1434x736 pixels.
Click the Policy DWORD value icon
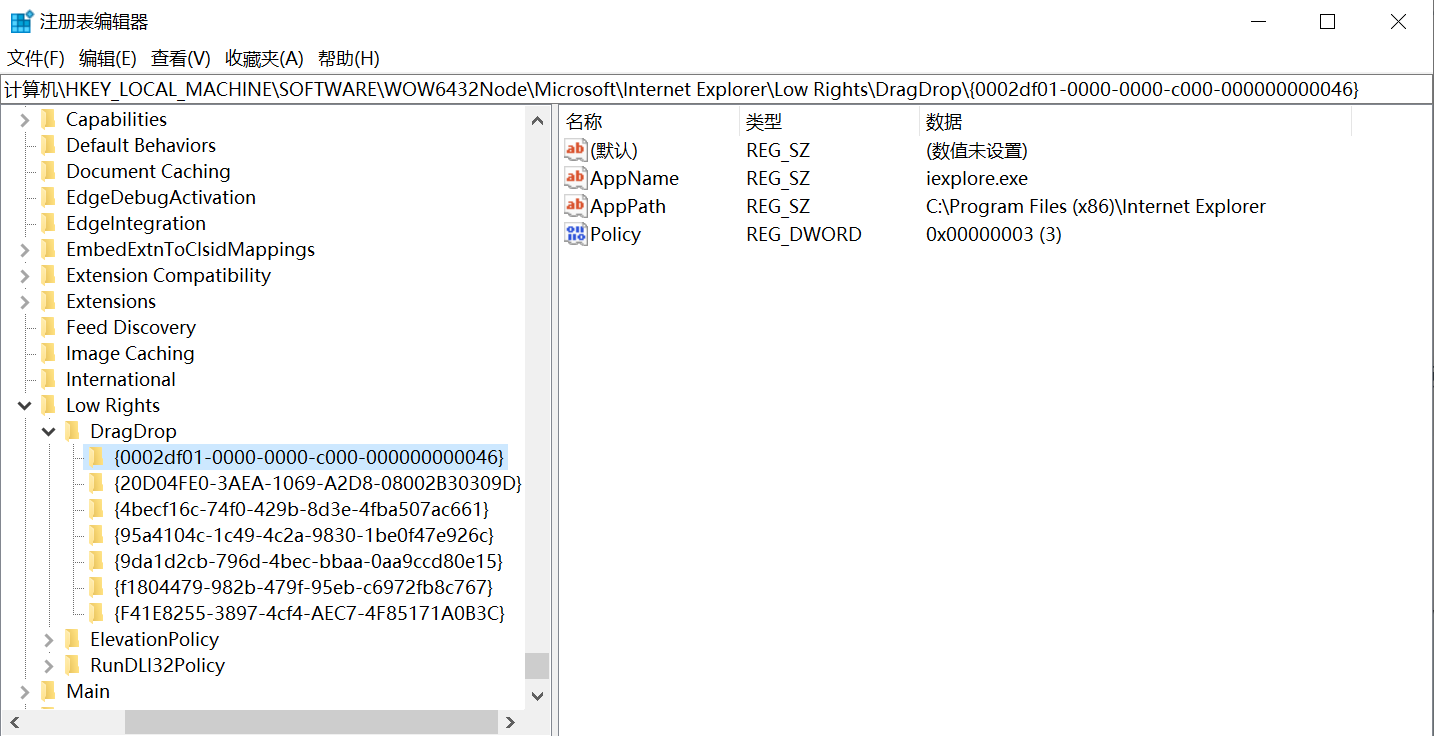(576, 234)
